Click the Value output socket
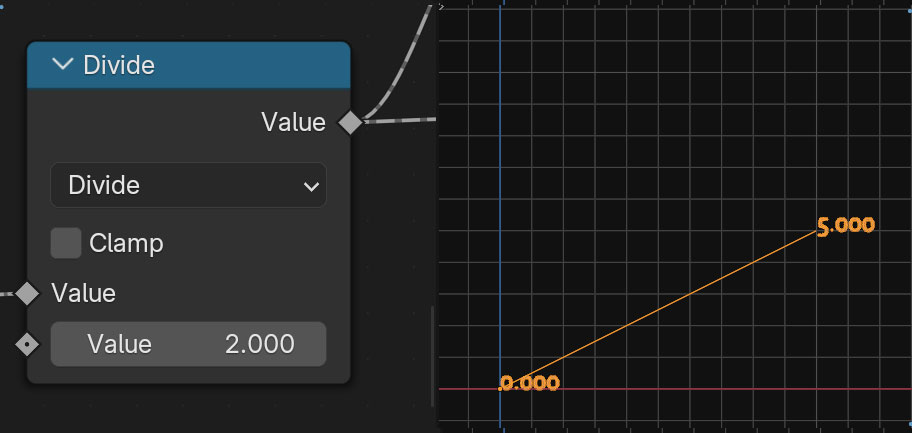The width and height of the screenshot is (912, 433). coord(351,123)
